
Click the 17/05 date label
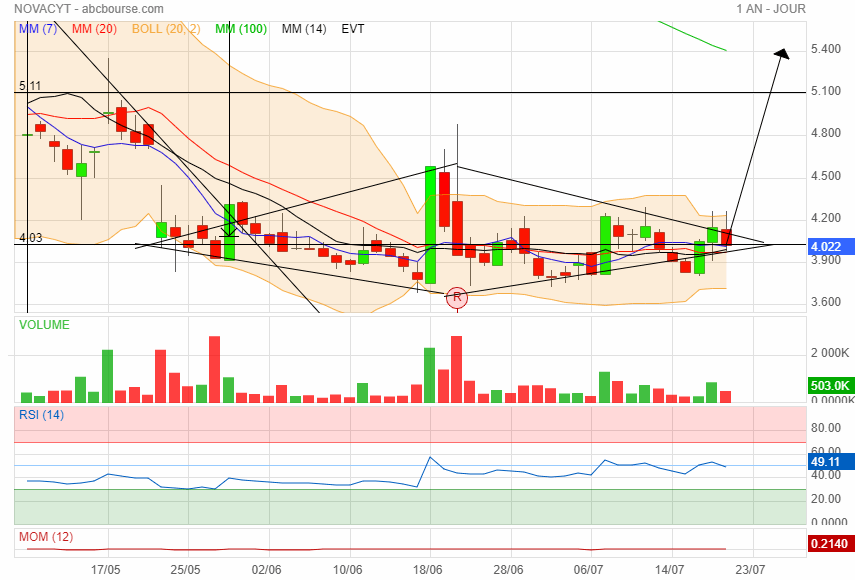click(x=106, y=570)
